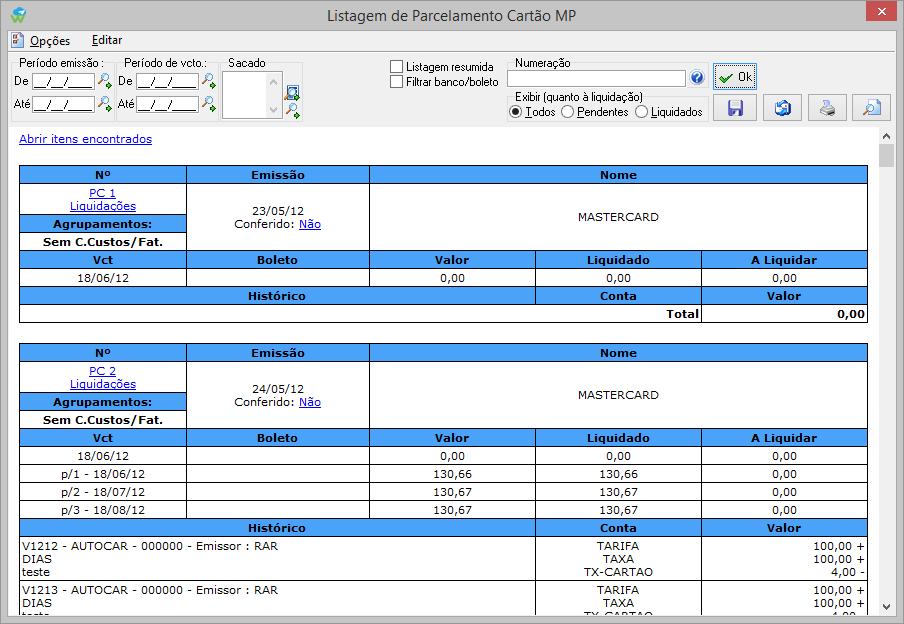Open the Opções menu
This screenshot has height=624, width=904.
[x=50, y=40]
